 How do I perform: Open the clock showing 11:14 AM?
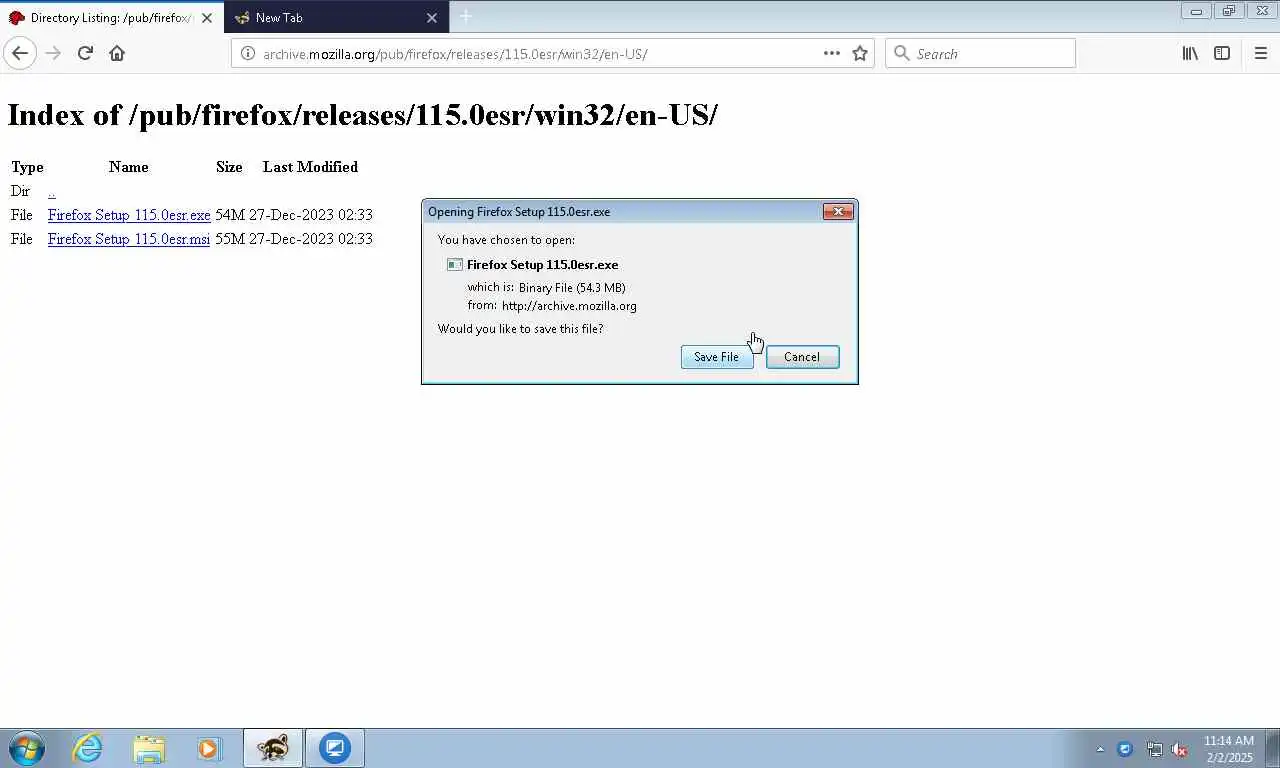pos(1228,749)
